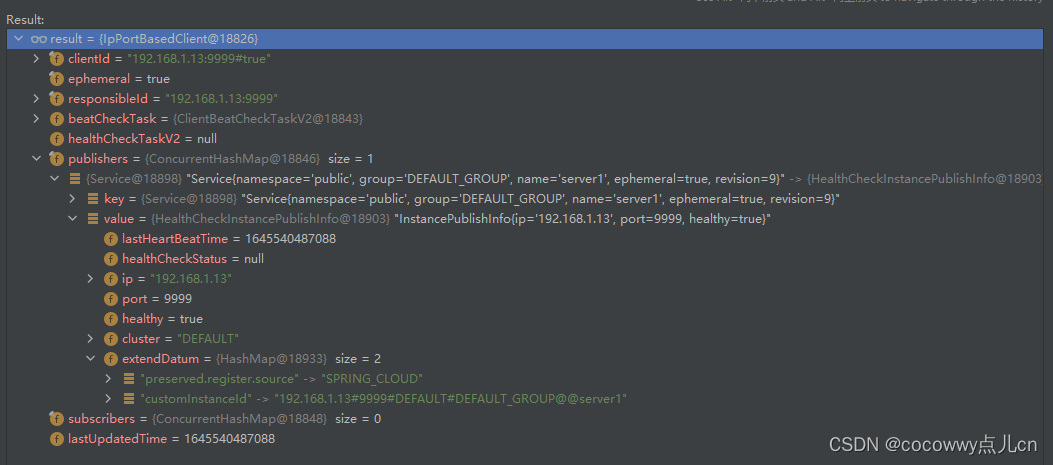Select the port = 9999 row
The width and height of the screenshot is (1053, 465).
[526, 298]
